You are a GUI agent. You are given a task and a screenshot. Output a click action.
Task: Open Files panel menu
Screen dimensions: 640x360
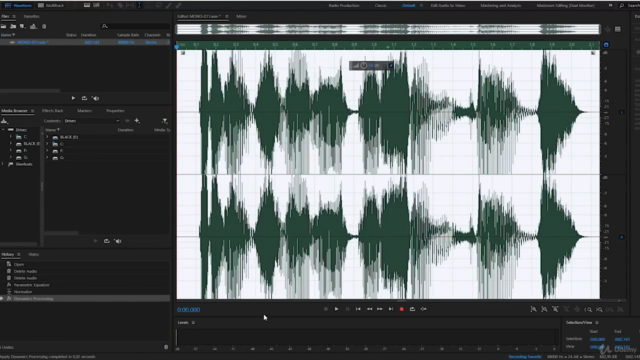13,16
